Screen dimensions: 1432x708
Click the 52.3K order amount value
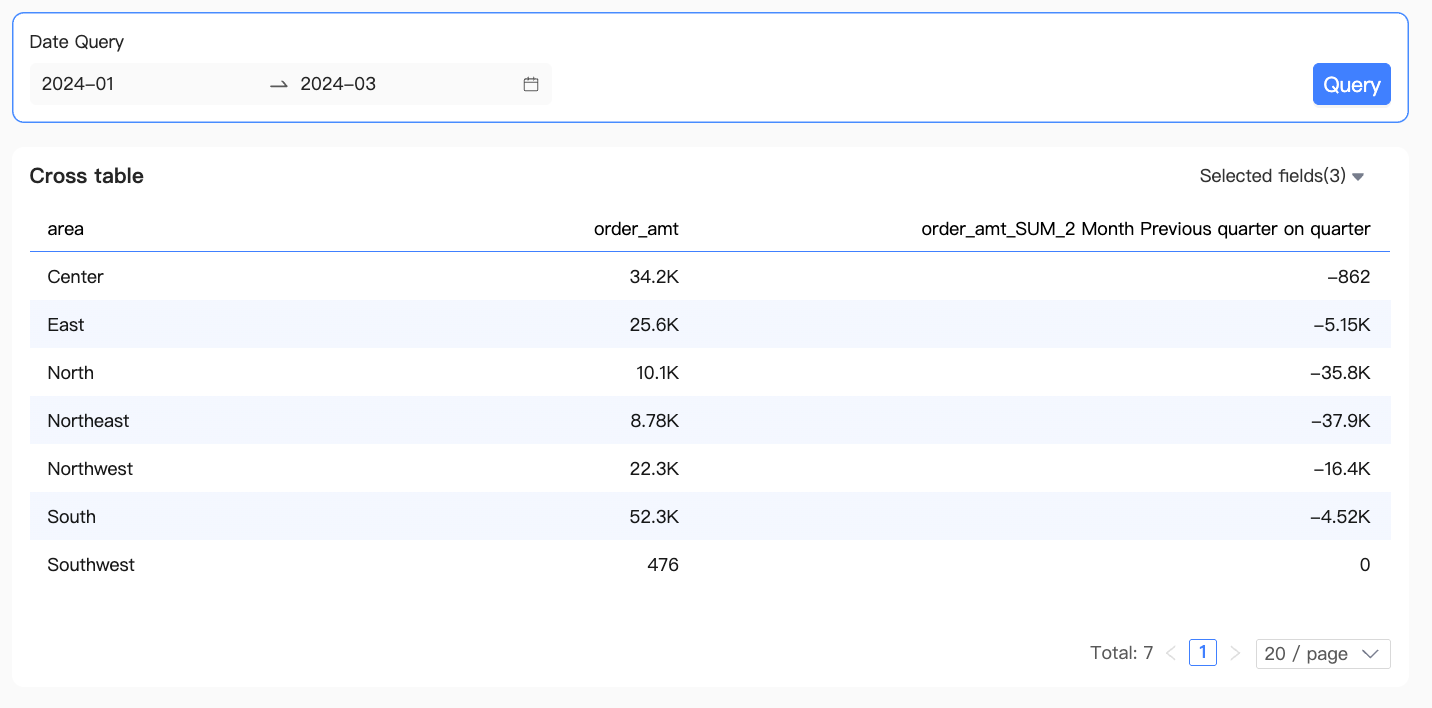coord(654,517)
